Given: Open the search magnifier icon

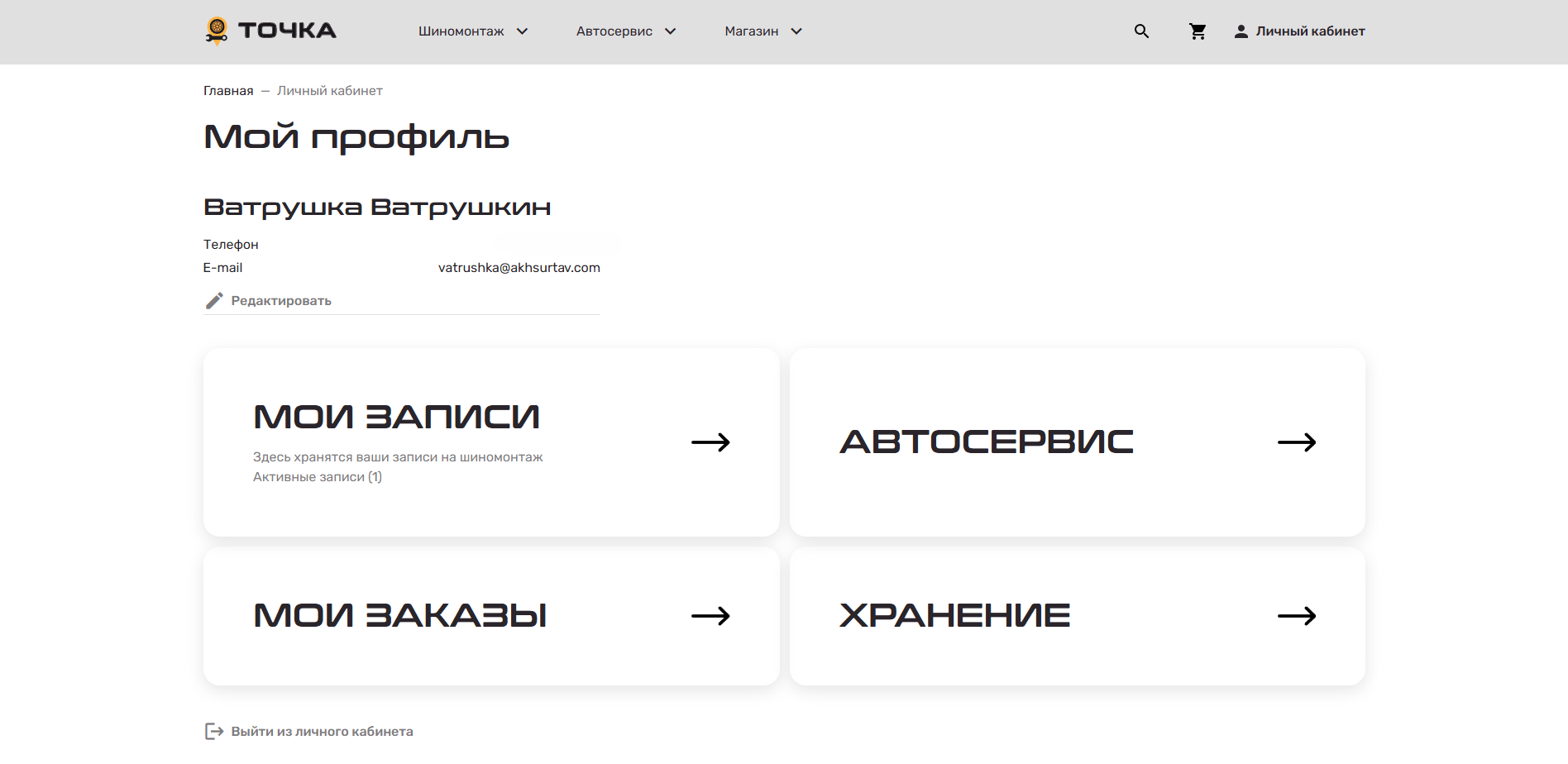Looking at the screenshot, I should 1141,31.
